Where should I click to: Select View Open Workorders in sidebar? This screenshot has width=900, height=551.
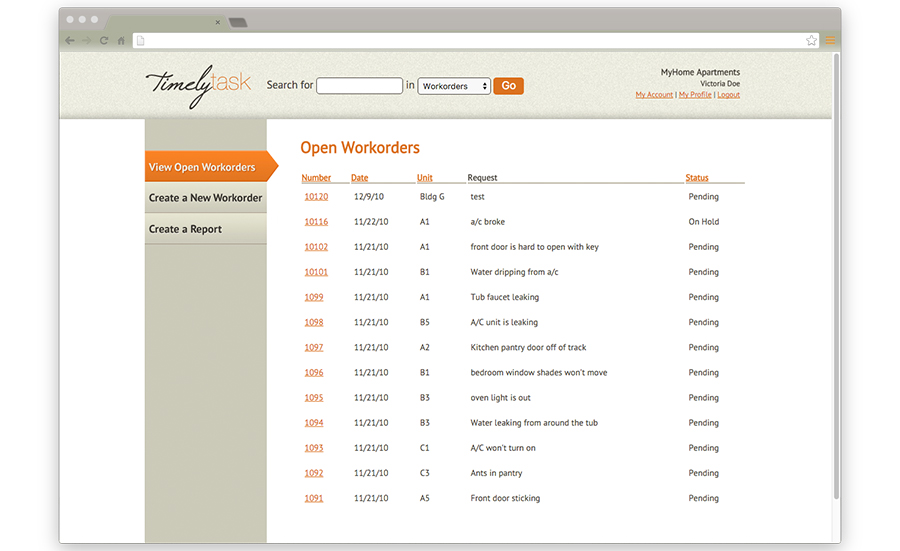pos(203,167)
